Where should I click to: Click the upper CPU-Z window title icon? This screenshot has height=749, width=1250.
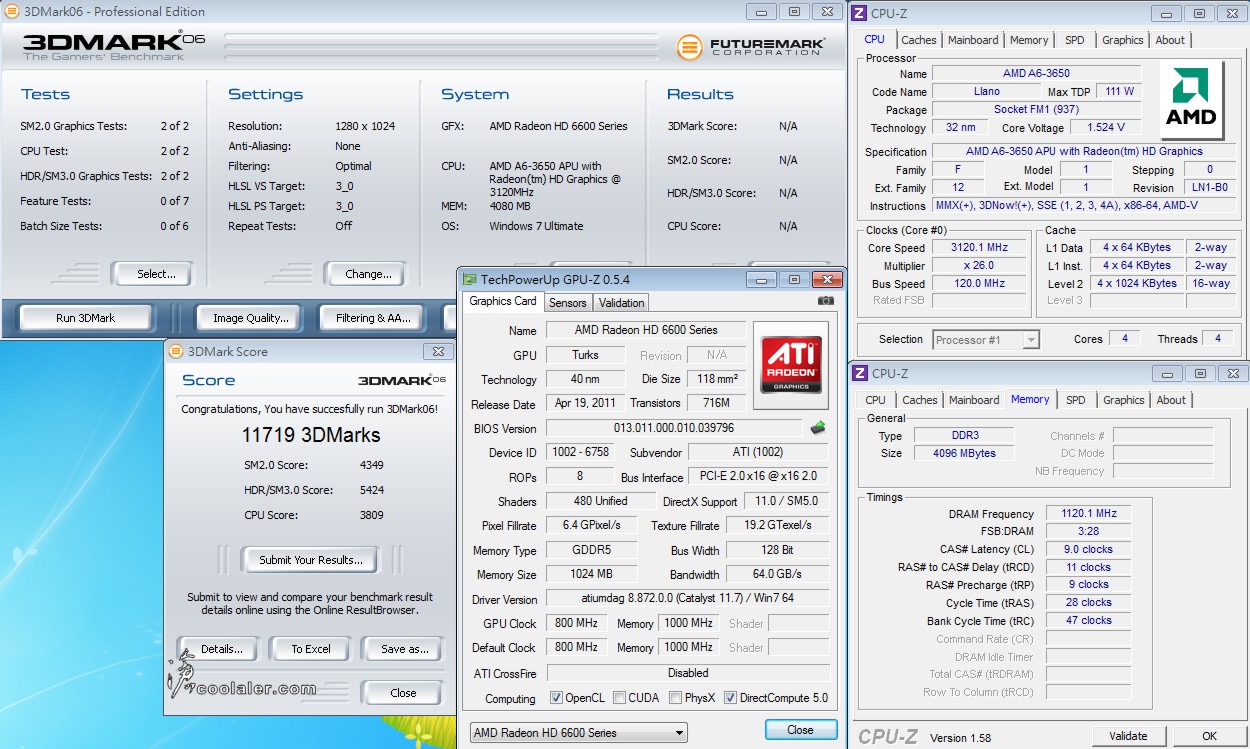tap(859, 13)
